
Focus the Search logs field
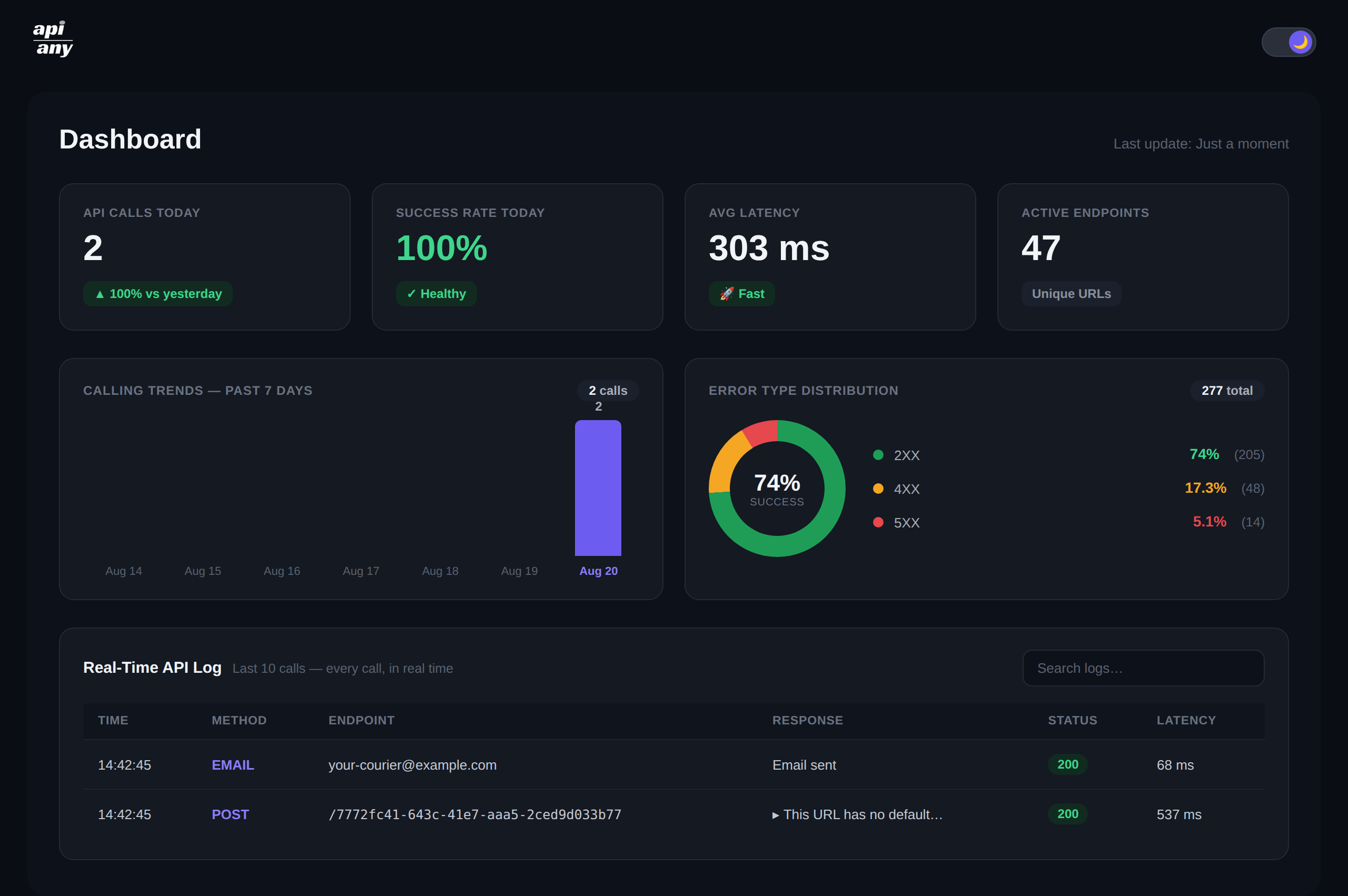1143,668
